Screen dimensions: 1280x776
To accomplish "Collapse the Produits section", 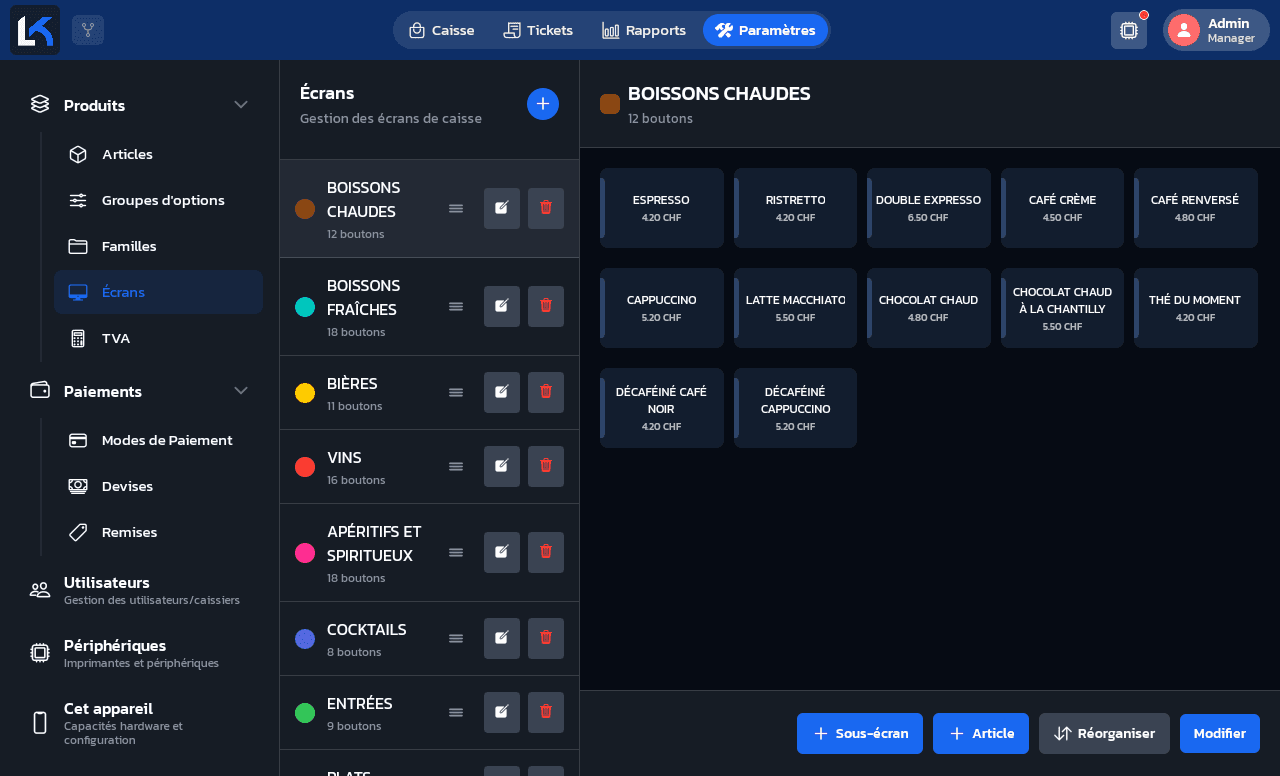I will coord(241,105).
